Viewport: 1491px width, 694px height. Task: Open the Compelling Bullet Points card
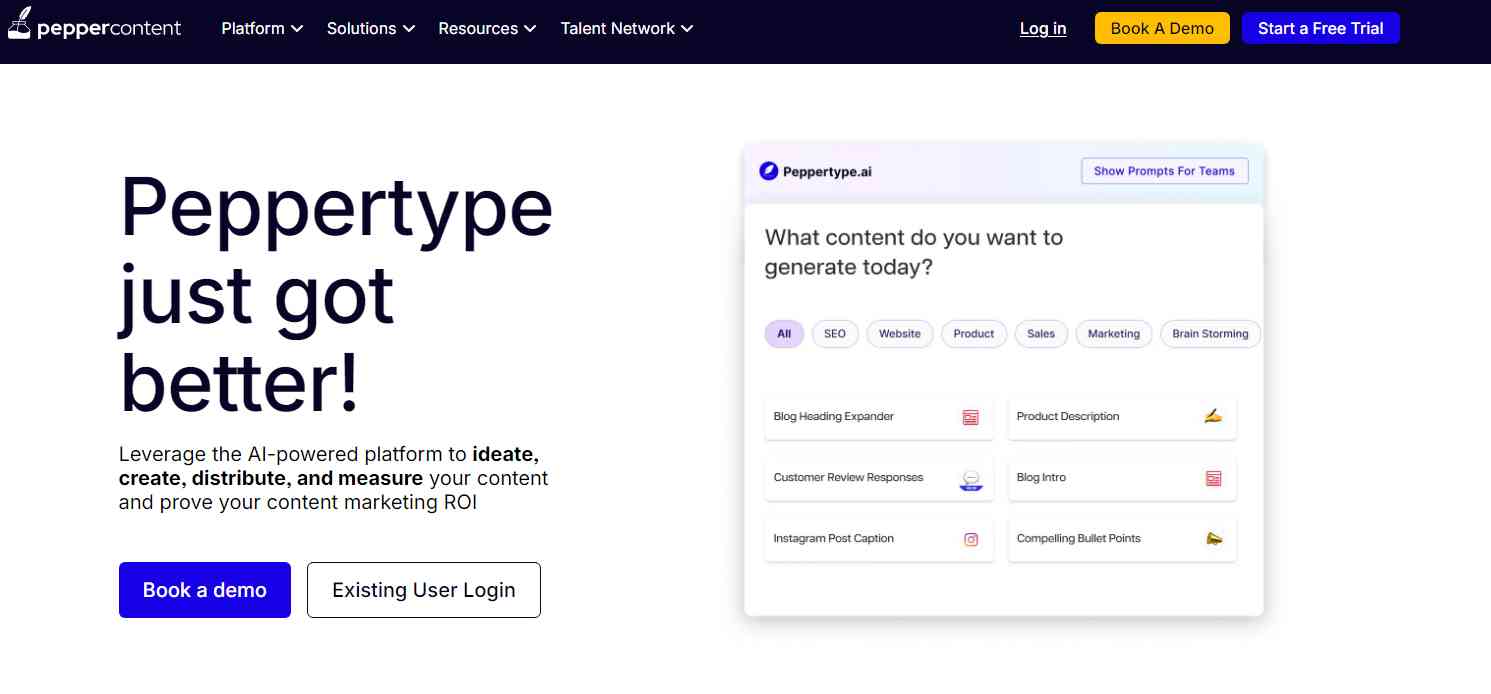point(1122,539)
